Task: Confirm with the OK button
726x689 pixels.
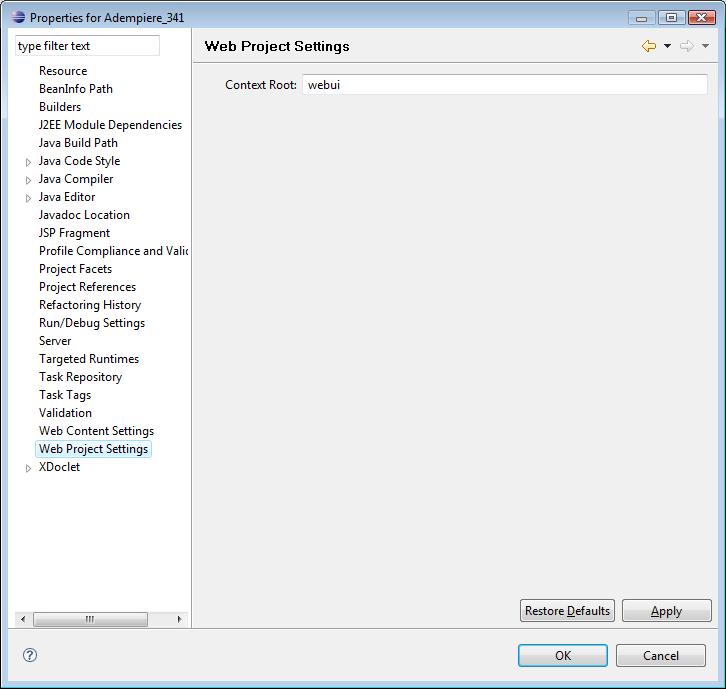Action: click(563, 656)
